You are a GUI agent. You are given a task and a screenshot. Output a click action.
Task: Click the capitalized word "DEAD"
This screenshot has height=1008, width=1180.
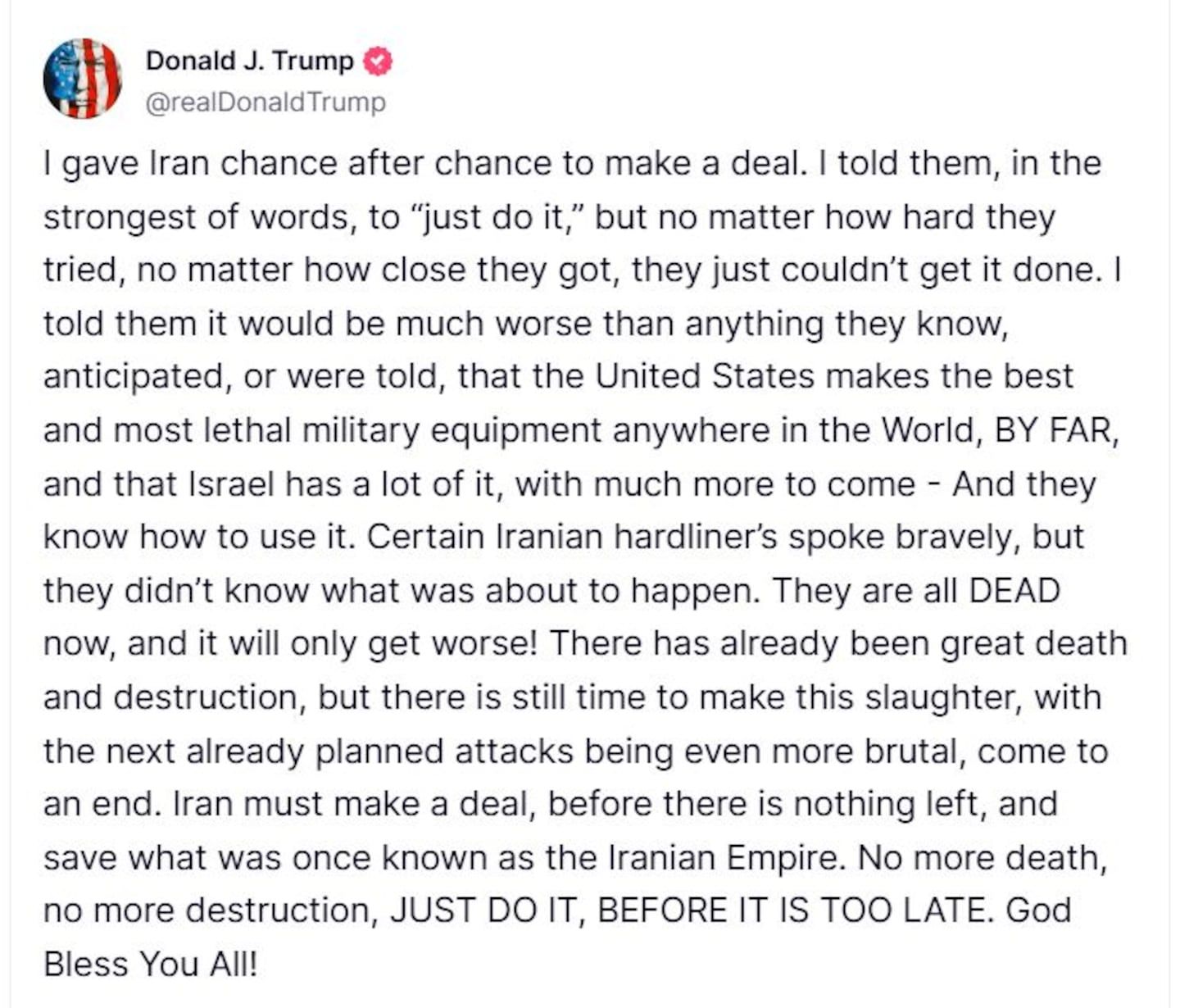pyautogui.click(x=1014, y=591)
